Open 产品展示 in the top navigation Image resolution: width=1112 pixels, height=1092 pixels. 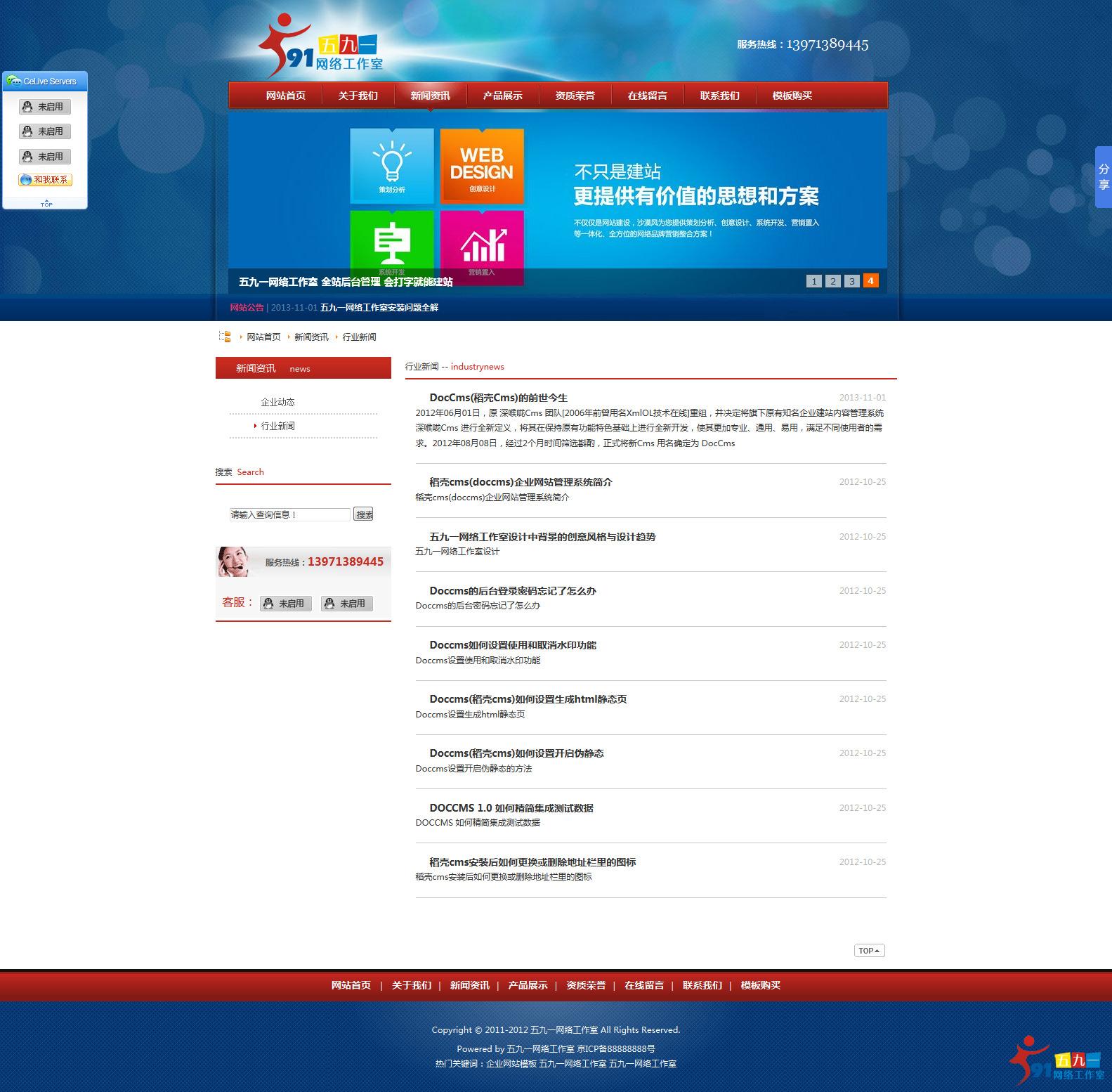click(x=502, y=96)
